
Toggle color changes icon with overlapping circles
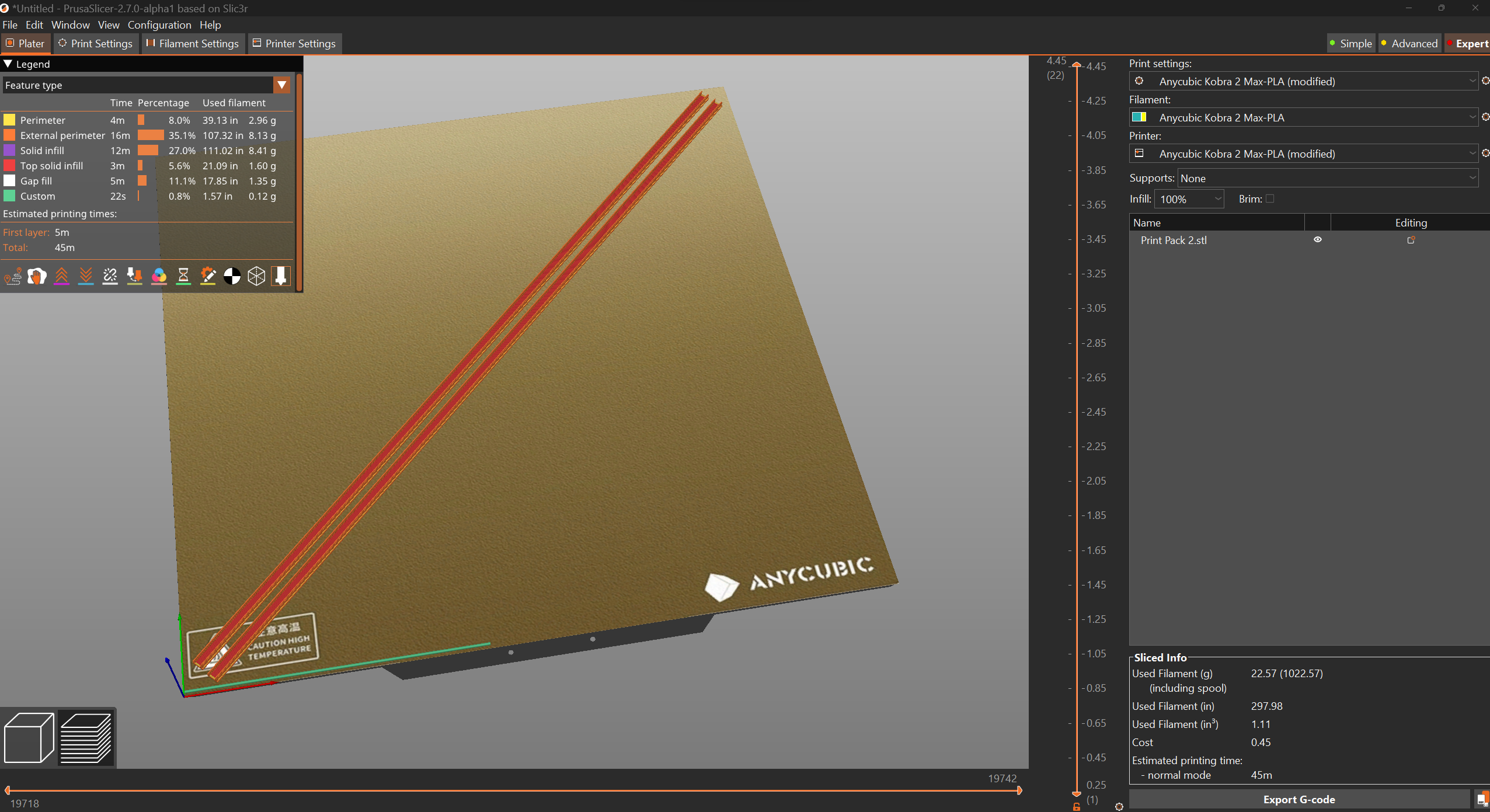(x=159, y=276)
